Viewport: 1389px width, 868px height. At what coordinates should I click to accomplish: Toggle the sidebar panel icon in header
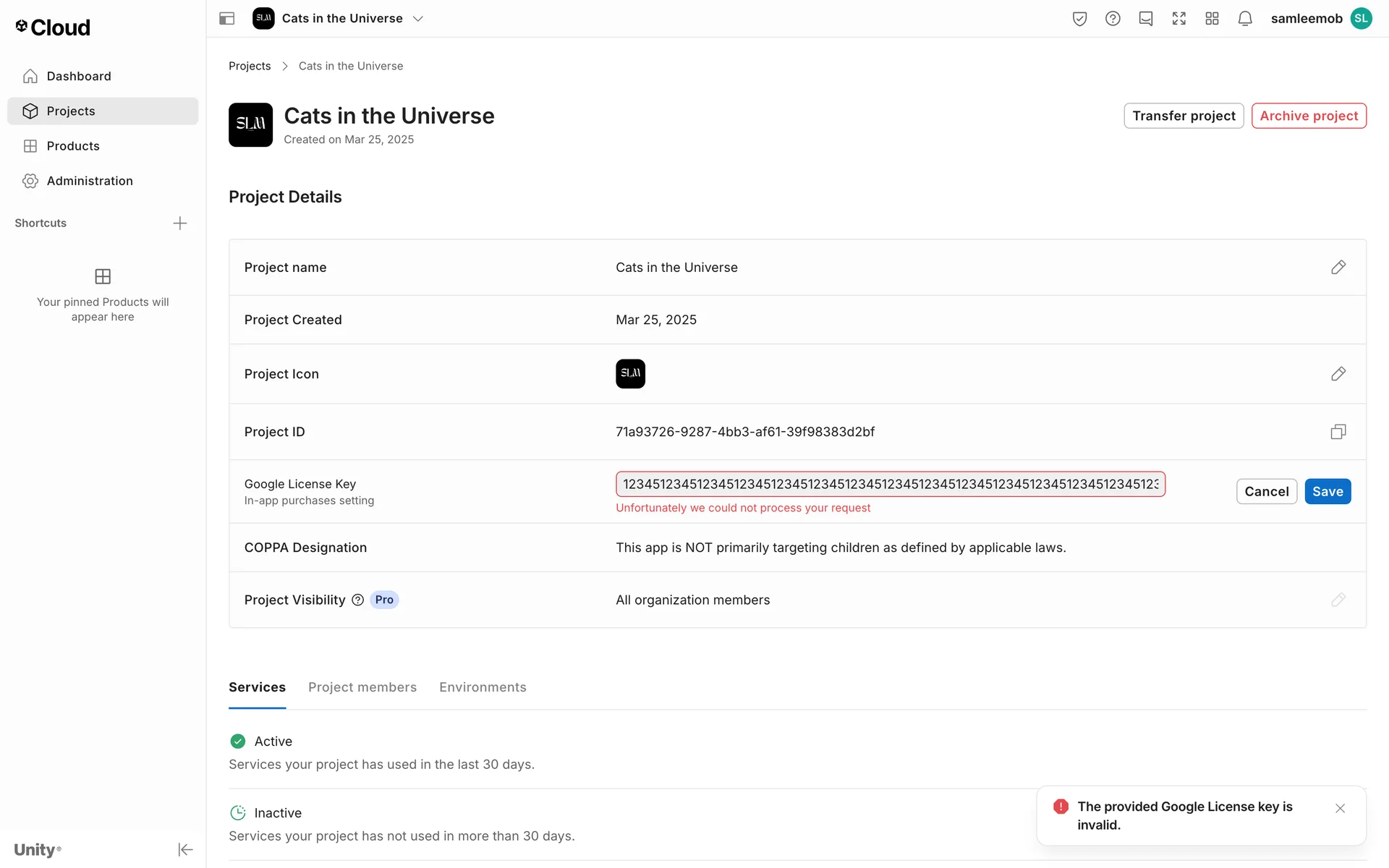pyautogui.click(x=226, y=19)
